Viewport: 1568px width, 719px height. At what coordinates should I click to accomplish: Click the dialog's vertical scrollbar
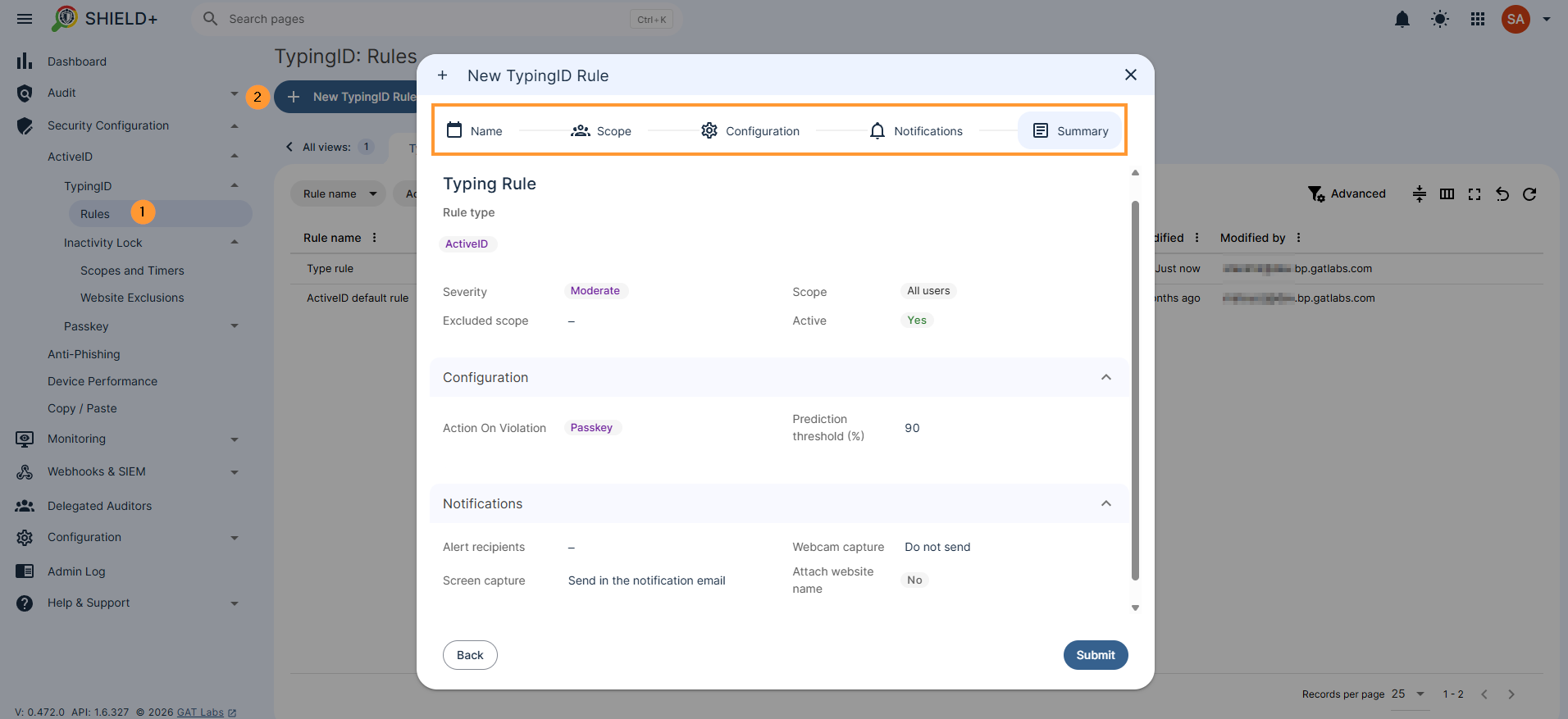click(1136, 390)
